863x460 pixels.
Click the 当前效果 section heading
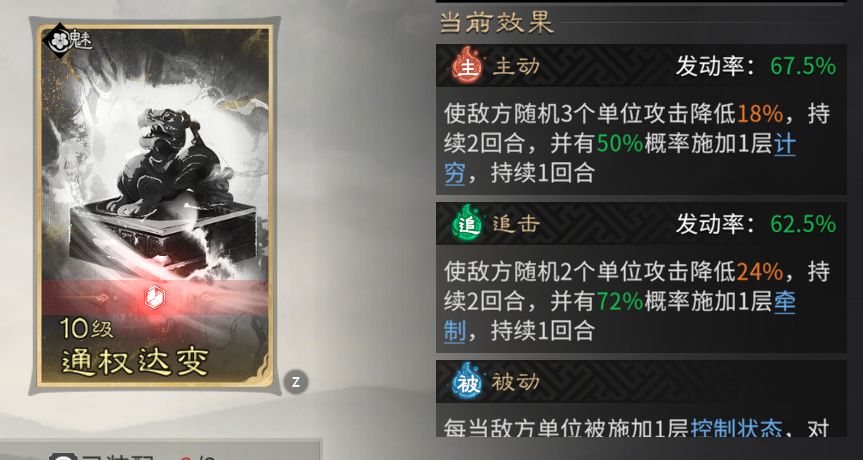click(x=497, y=23)
